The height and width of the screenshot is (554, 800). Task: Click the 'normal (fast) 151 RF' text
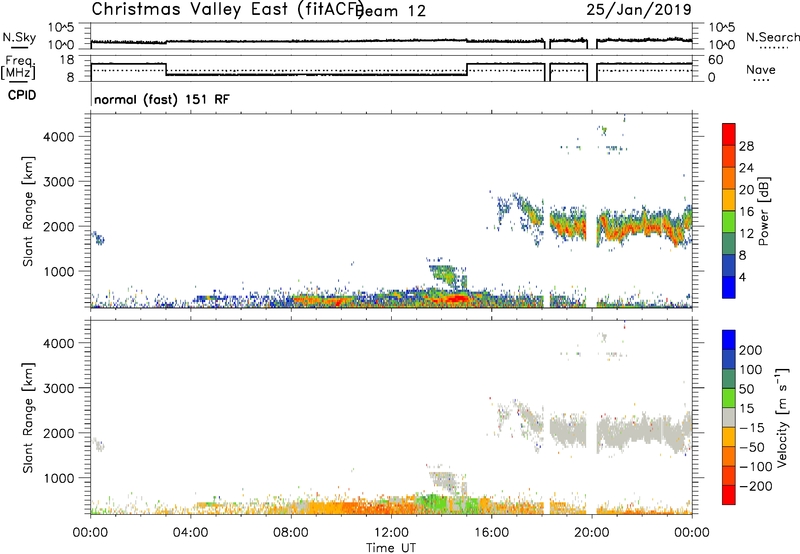(162, 99)
